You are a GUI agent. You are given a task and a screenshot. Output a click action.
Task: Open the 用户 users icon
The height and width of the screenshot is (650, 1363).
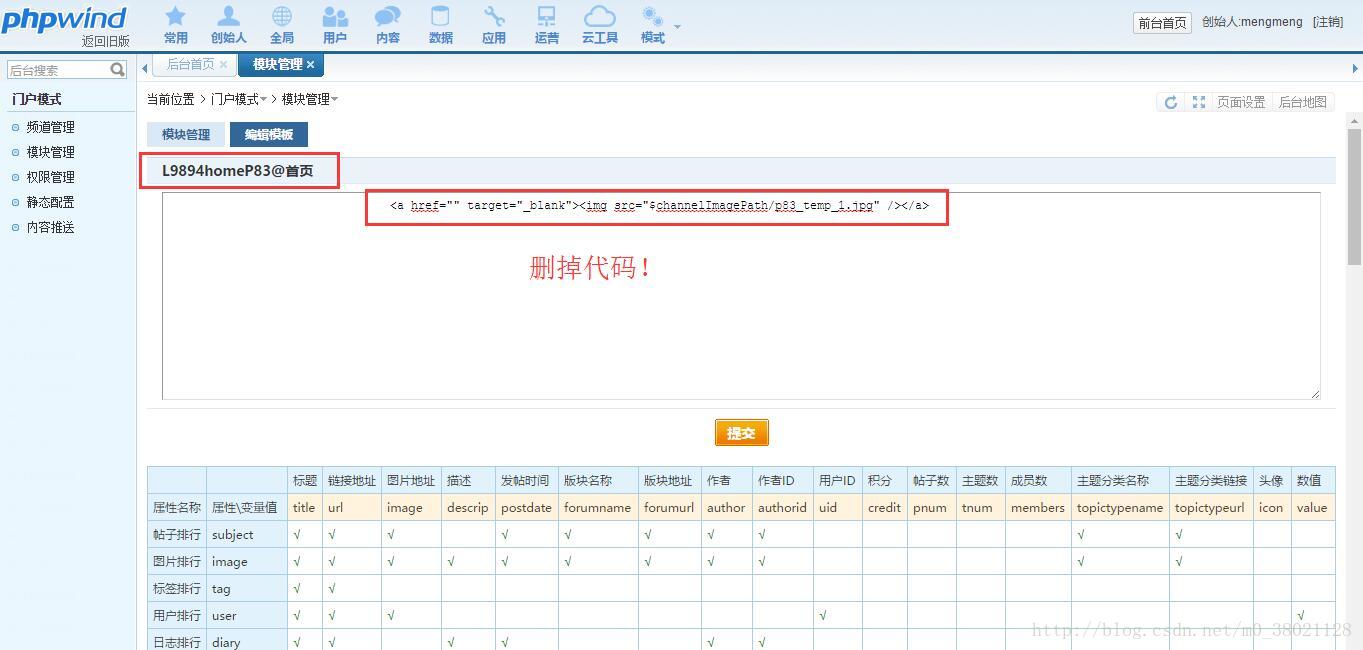335,24
